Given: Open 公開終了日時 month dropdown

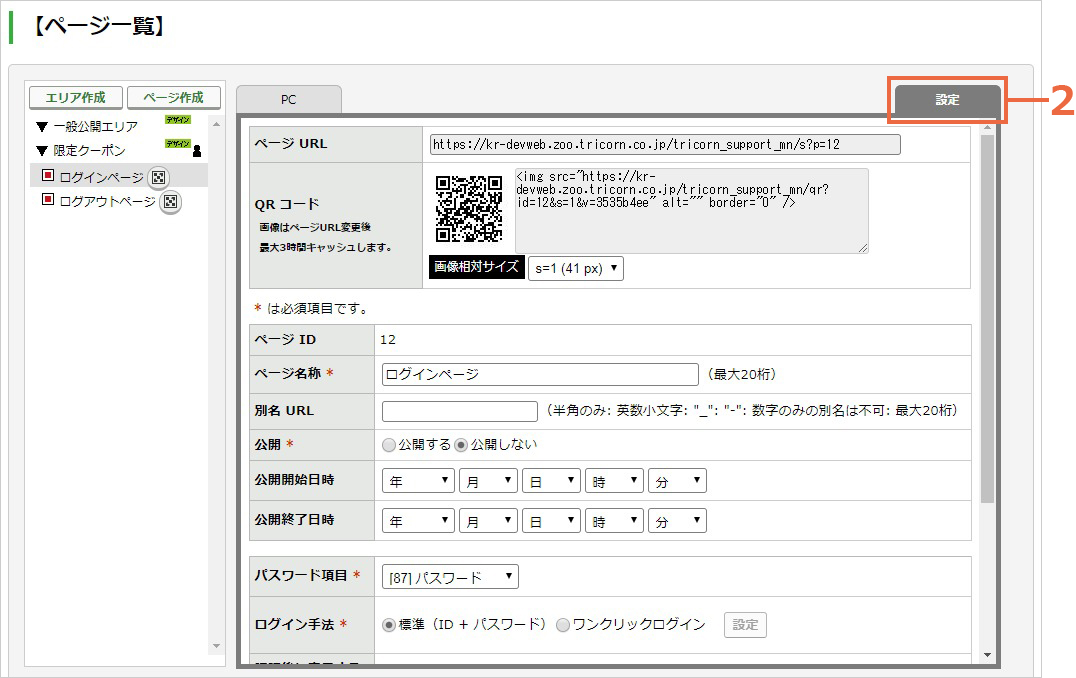Looking at the screenshot, I should [x=488, y=521].
